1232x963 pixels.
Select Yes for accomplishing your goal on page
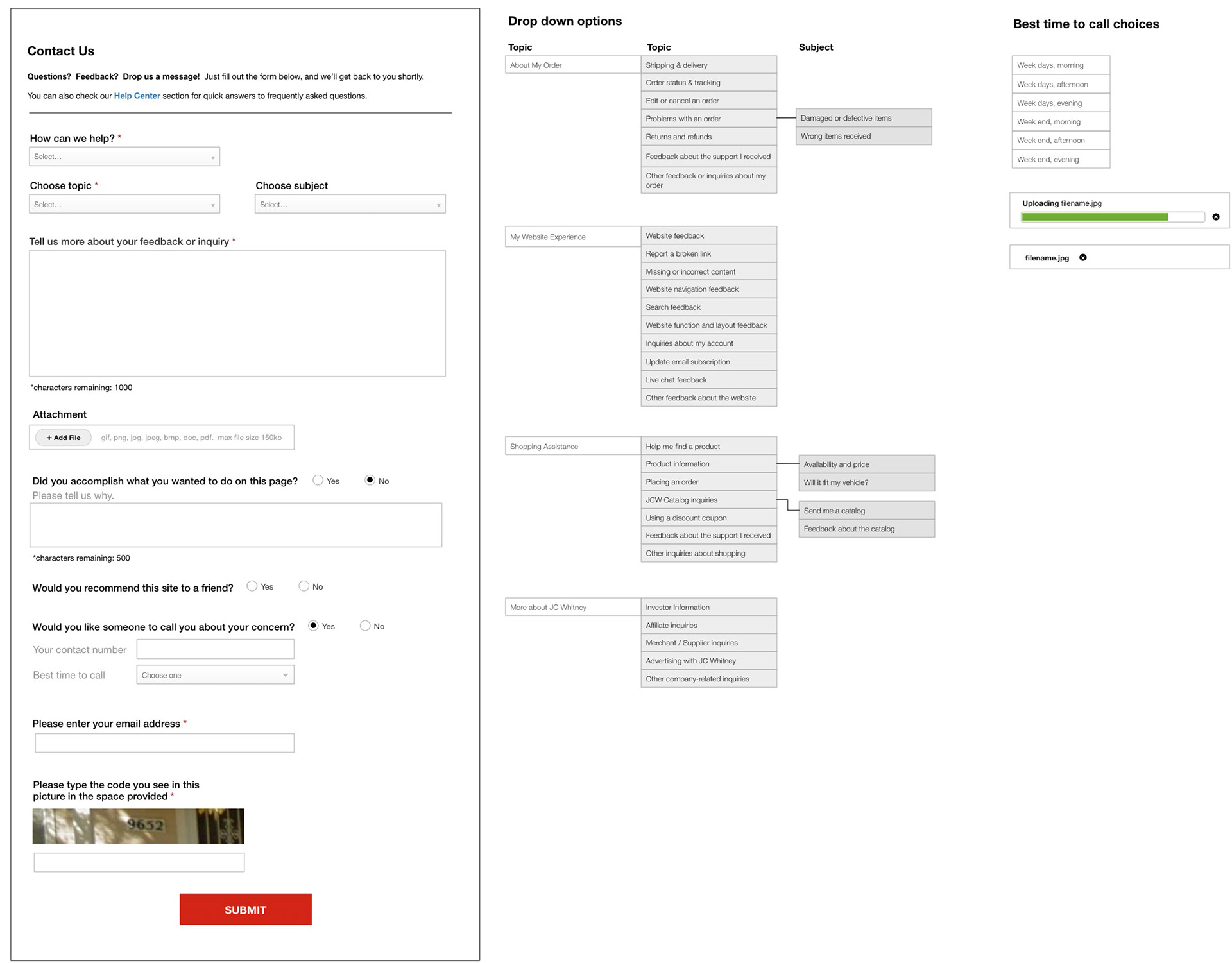click(318, 480)
